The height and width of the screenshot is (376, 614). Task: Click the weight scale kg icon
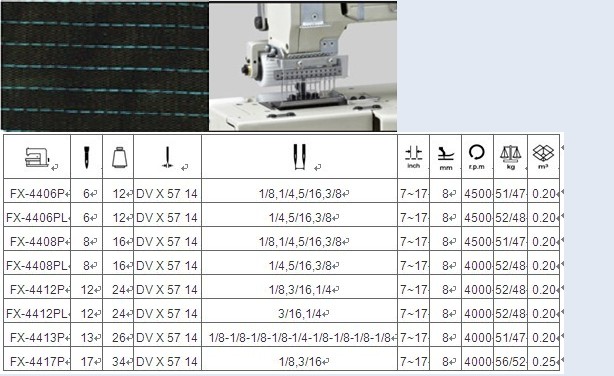click(511, 157)
